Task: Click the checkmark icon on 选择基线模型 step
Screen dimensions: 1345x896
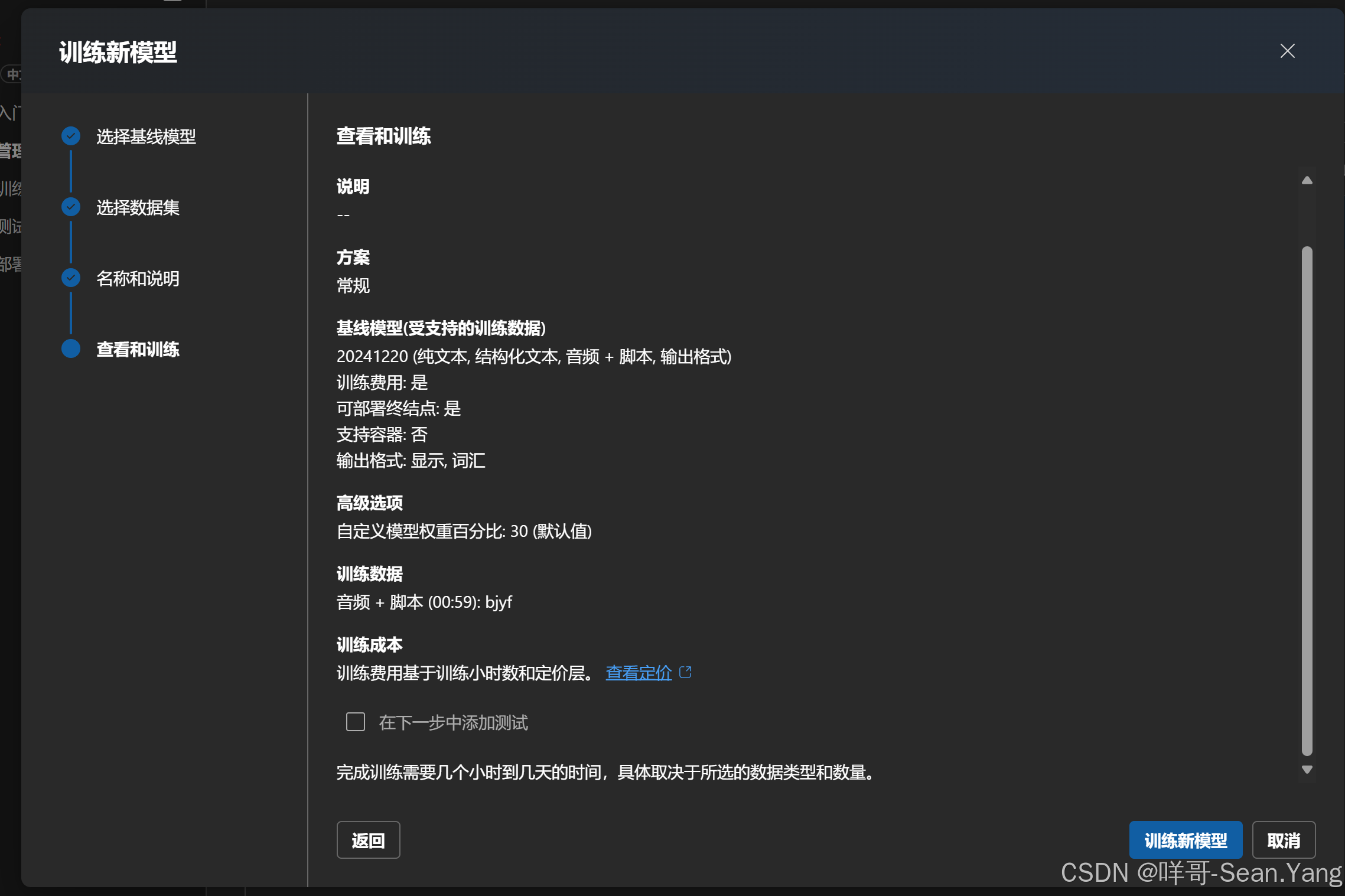Action: pos(70,135)
